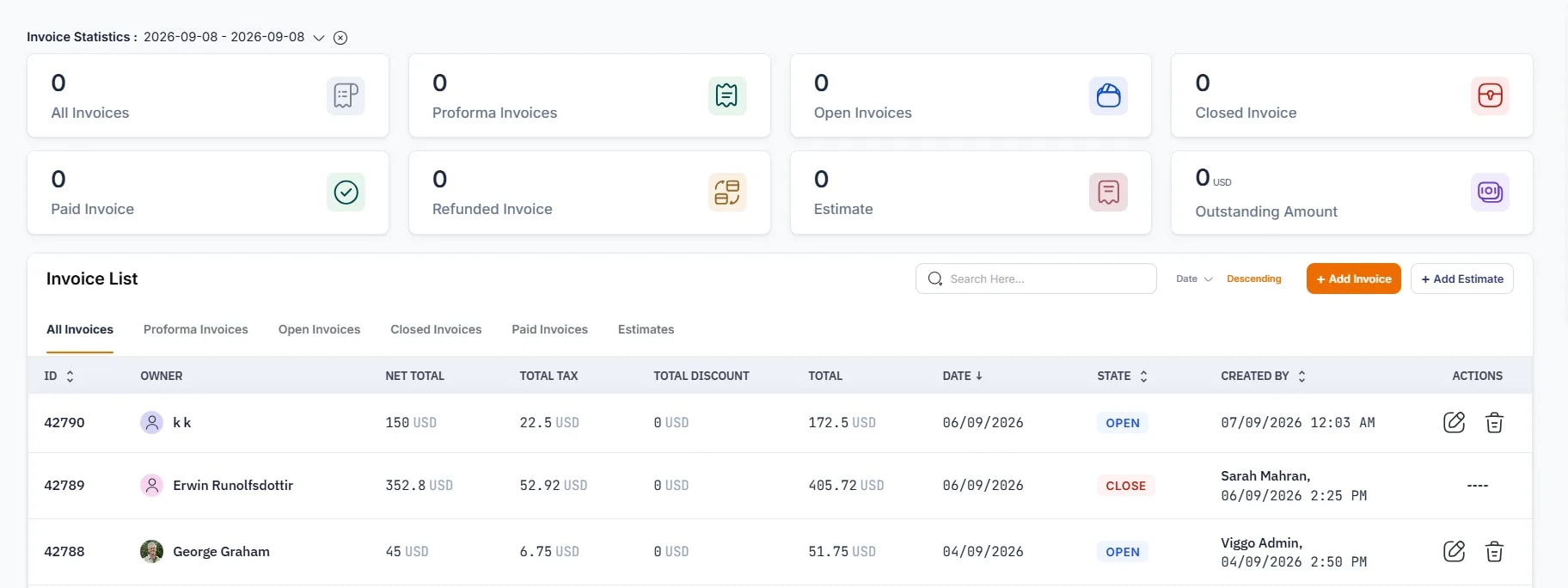This screenshot has height=588, width=1568.
Task: Clear the invoice statistics date range
Action: pos(340,38)
